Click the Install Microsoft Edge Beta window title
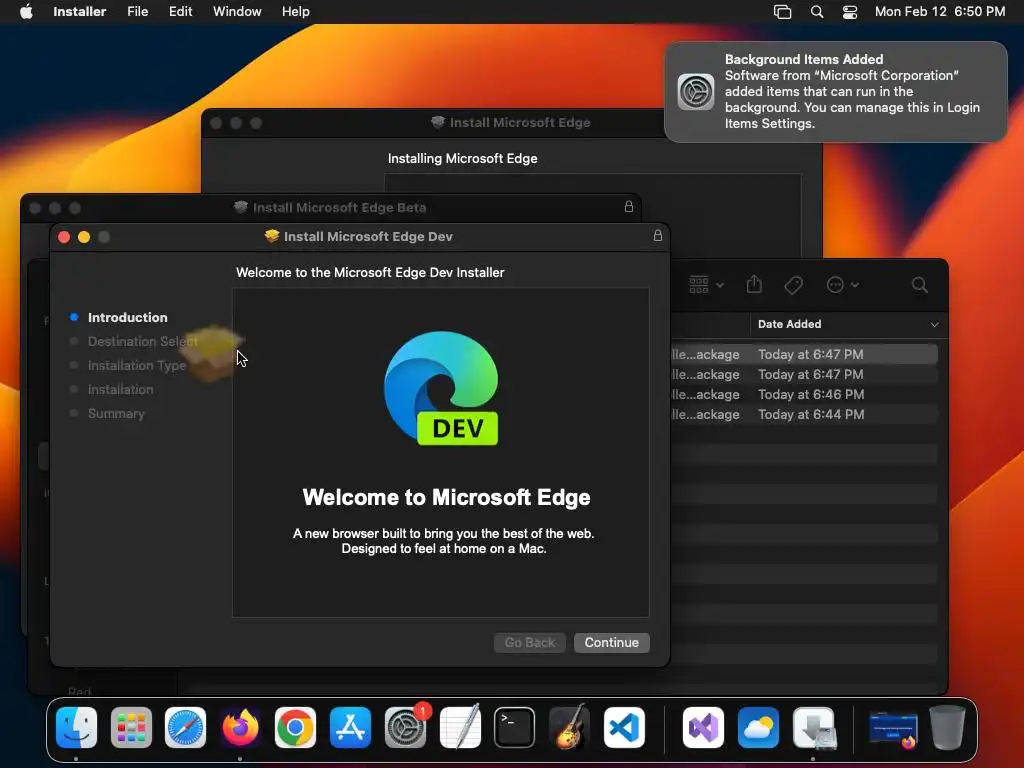This screenshot has height=768, width=1024. coord(339,208)
